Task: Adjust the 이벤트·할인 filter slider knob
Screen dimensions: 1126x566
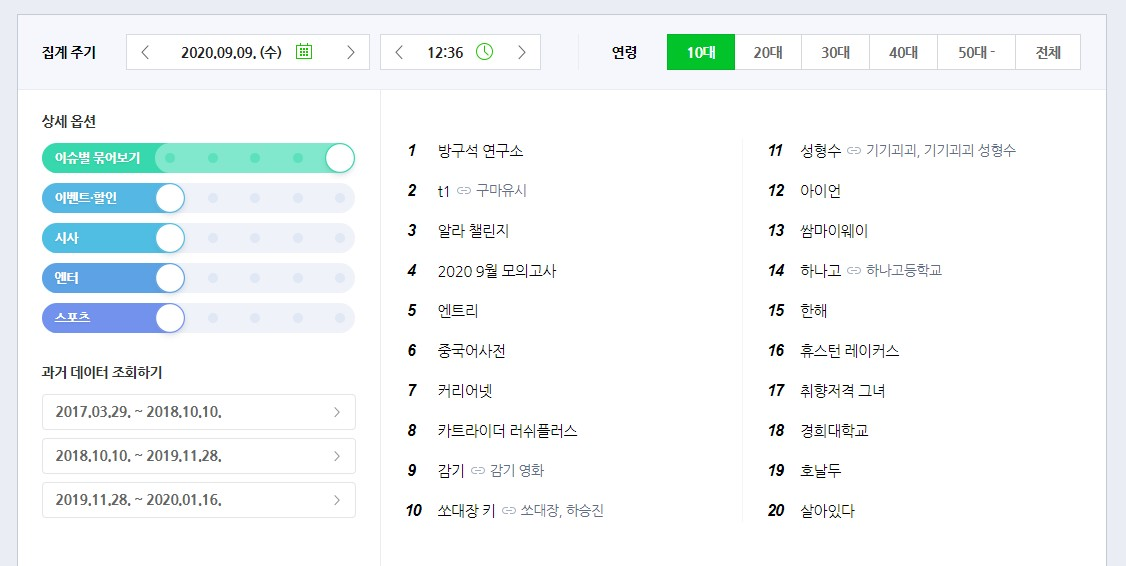Action: [170, 198]
